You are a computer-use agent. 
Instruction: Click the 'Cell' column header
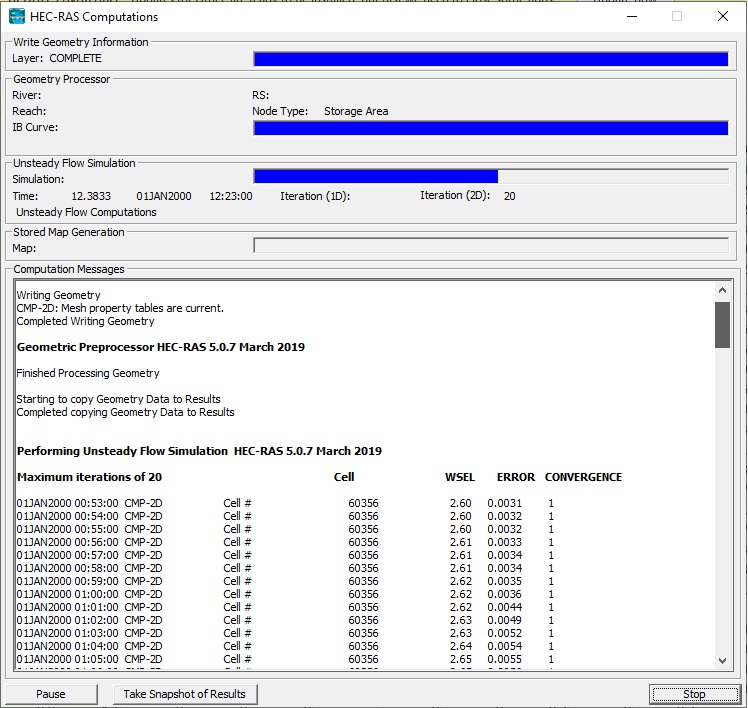tap(344, 477)
